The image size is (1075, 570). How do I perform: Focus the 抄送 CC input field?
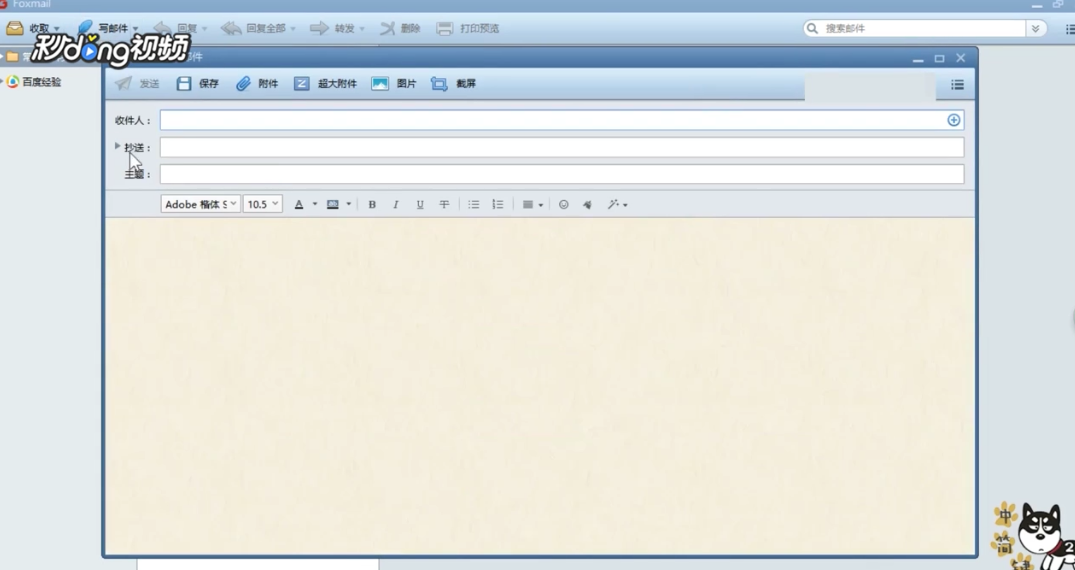(x=561, y=147)
